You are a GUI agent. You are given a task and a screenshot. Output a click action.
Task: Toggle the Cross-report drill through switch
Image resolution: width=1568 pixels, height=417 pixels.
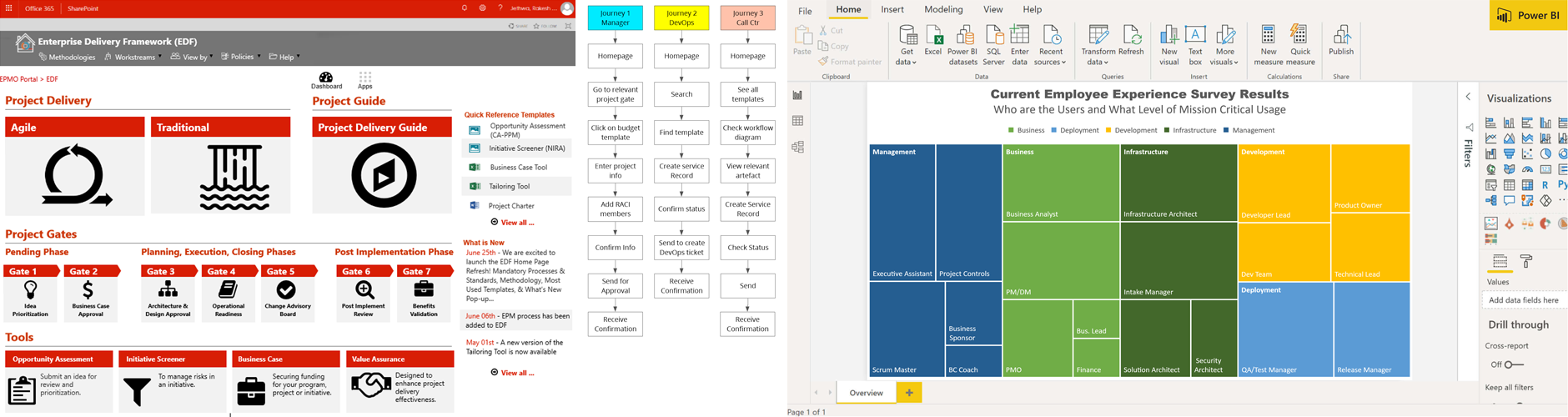coord(1513,364)
